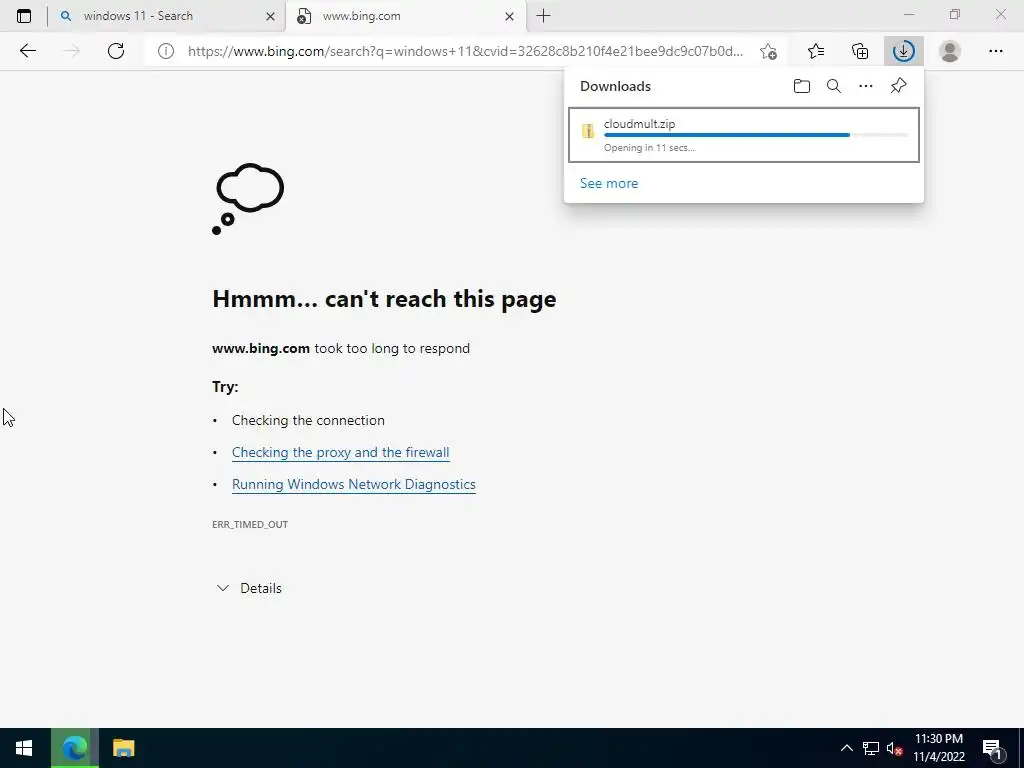Open Collections panel
This screenshot has height=768, width=1024.
(860, 51)
